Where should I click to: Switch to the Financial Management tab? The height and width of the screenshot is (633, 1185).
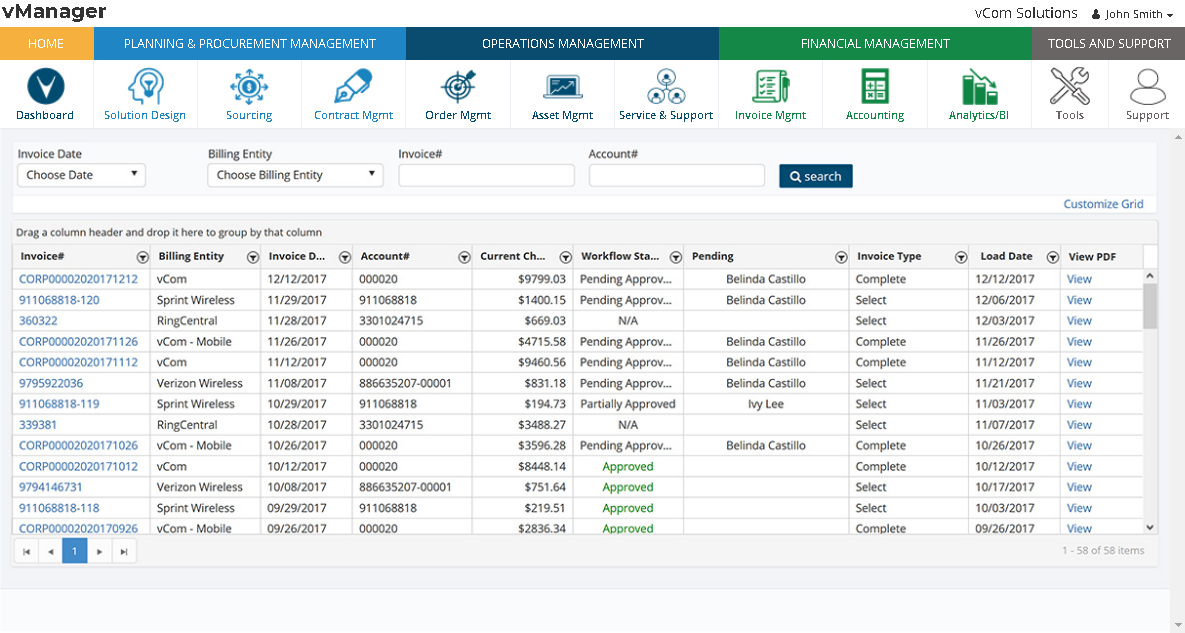[875, 44]
